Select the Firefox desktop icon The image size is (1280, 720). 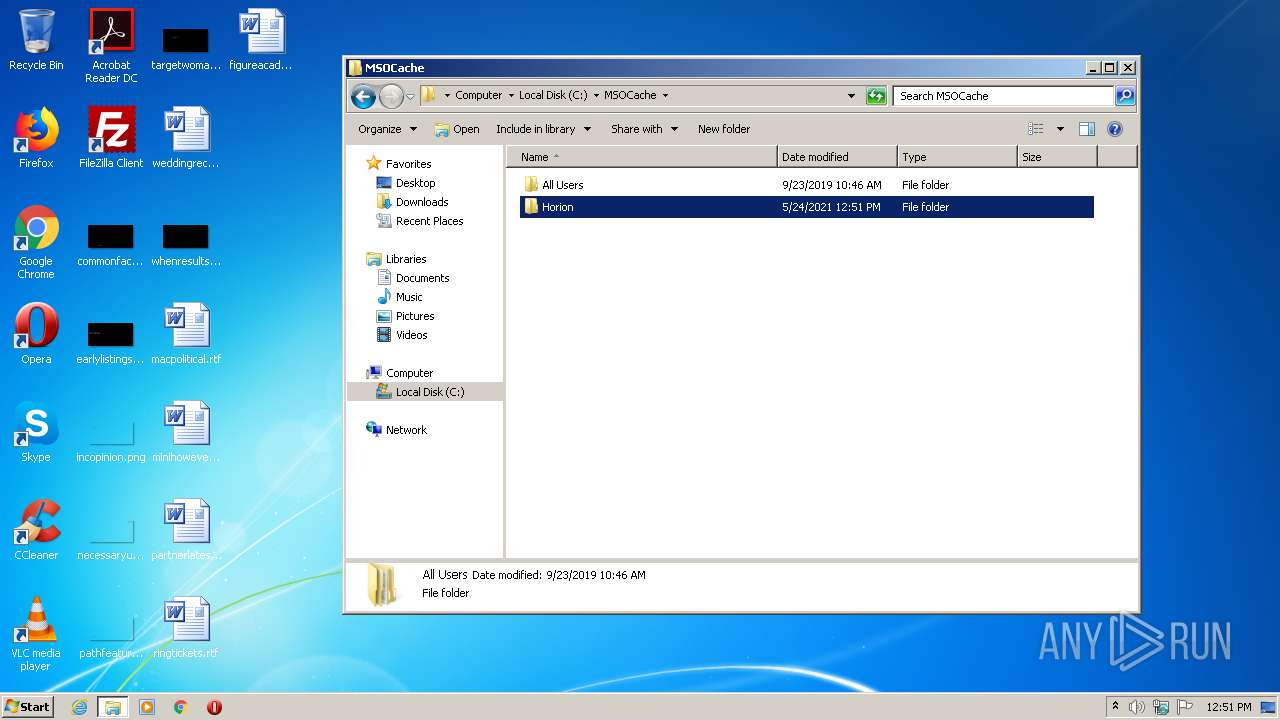(x=36, y=138)
